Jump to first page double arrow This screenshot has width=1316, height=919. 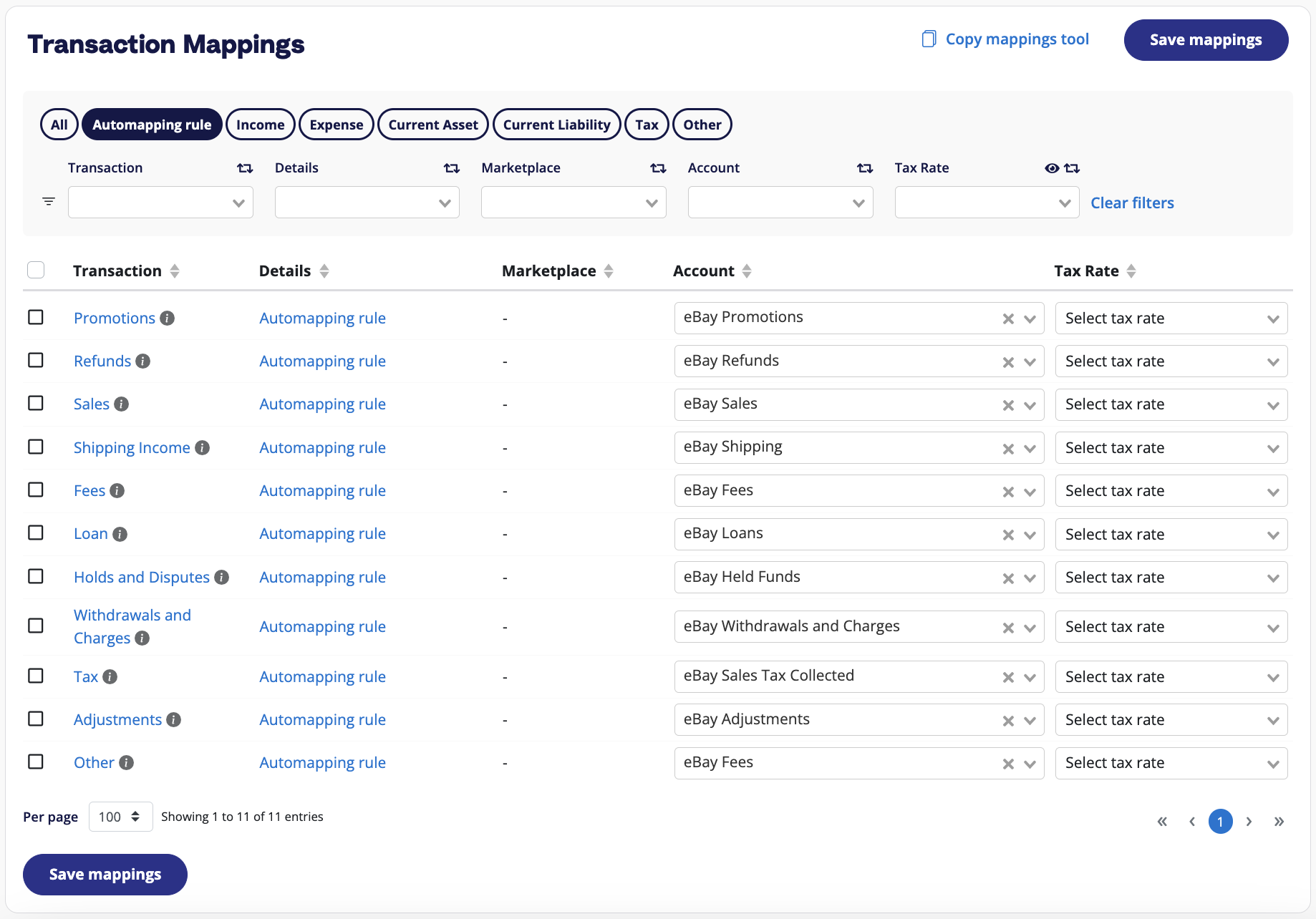(x=1162, y=822)
